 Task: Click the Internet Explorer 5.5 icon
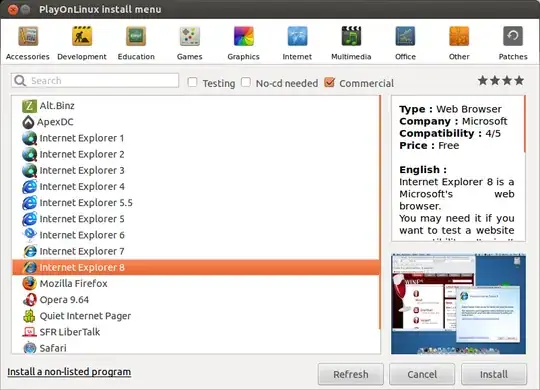30,203
